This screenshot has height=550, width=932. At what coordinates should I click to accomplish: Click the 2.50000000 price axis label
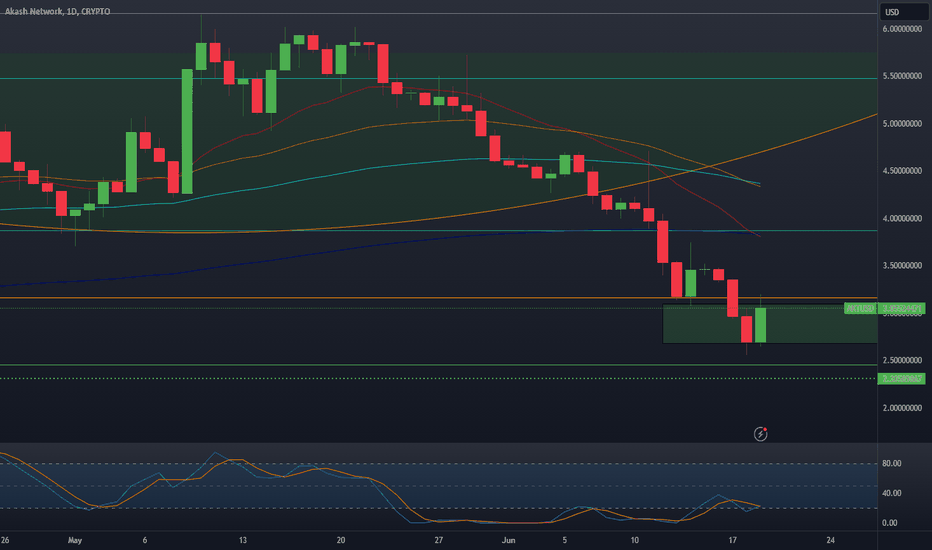902,360
